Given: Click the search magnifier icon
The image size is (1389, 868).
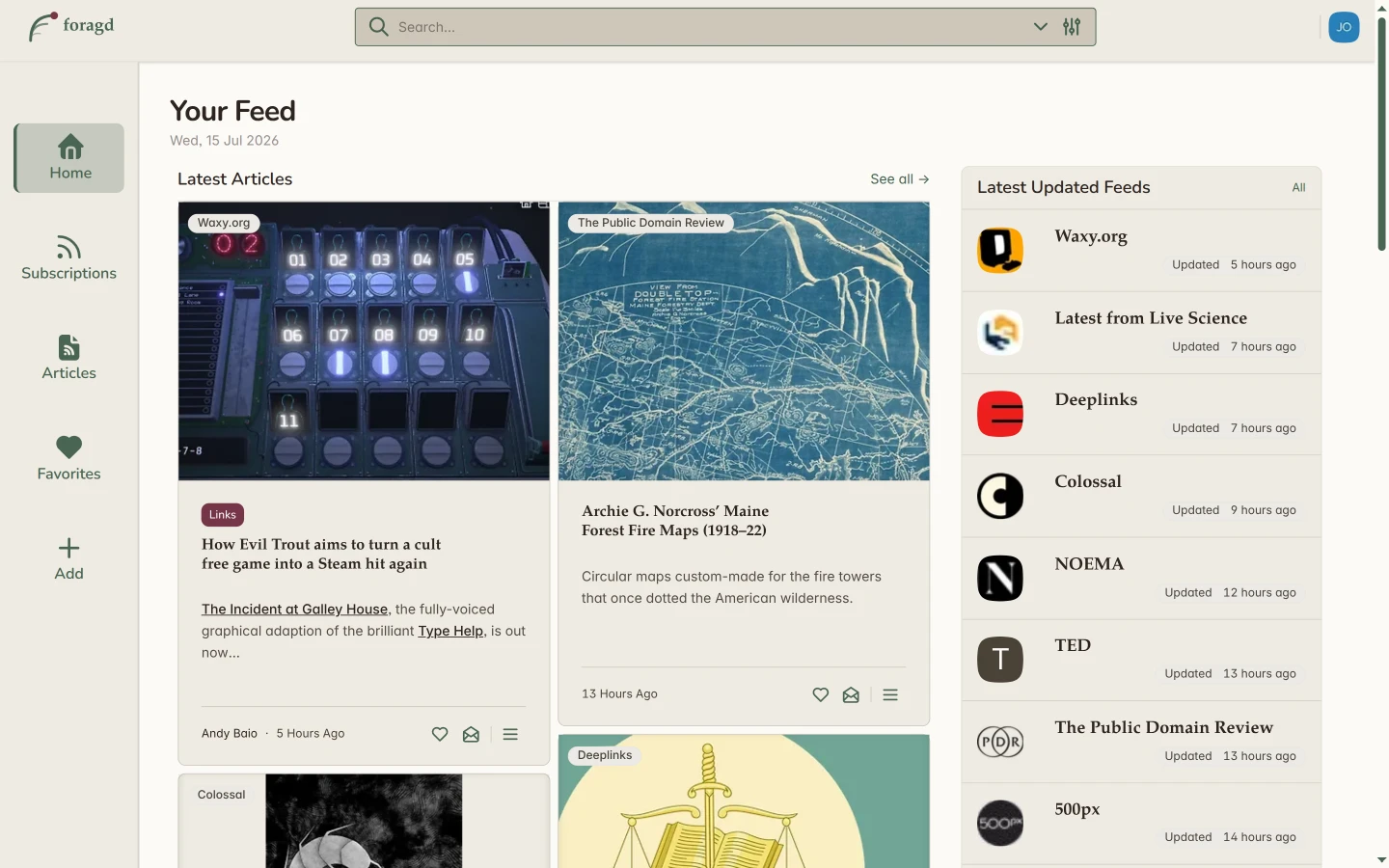Looking at the screenshot, I should pos(379,27).
